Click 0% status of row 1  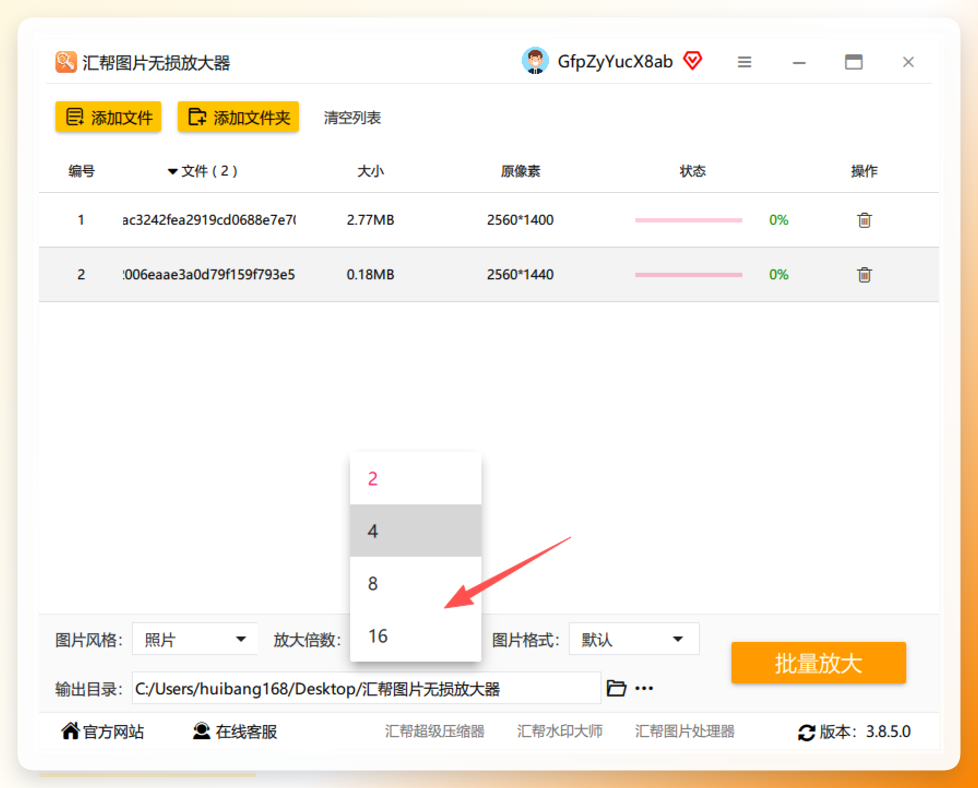tap(778, 220)
